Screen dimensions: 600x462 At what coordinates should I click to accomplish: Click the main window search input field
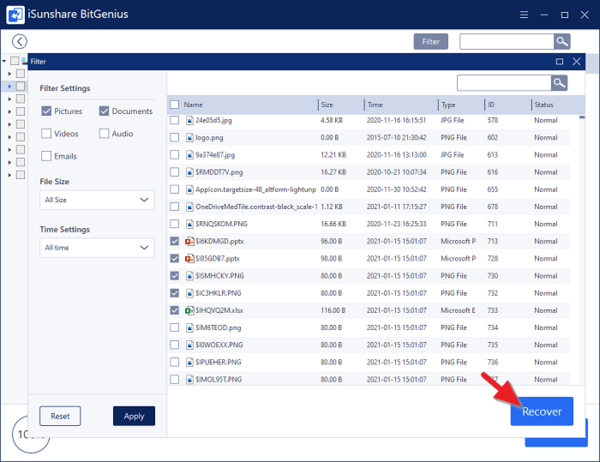click(x=507, y=41)
